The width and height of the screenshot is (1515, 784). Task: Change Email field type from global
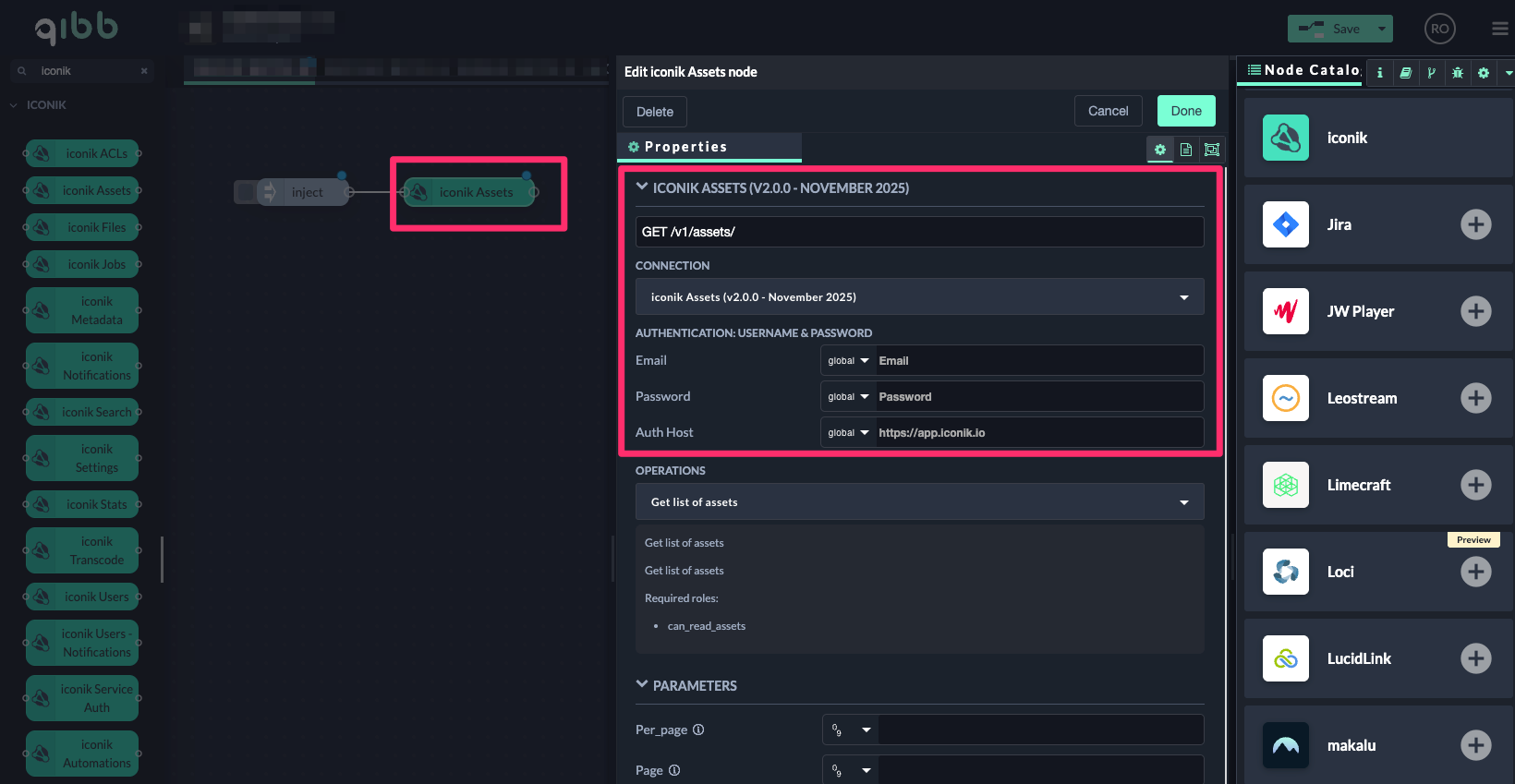coord(848,361)
